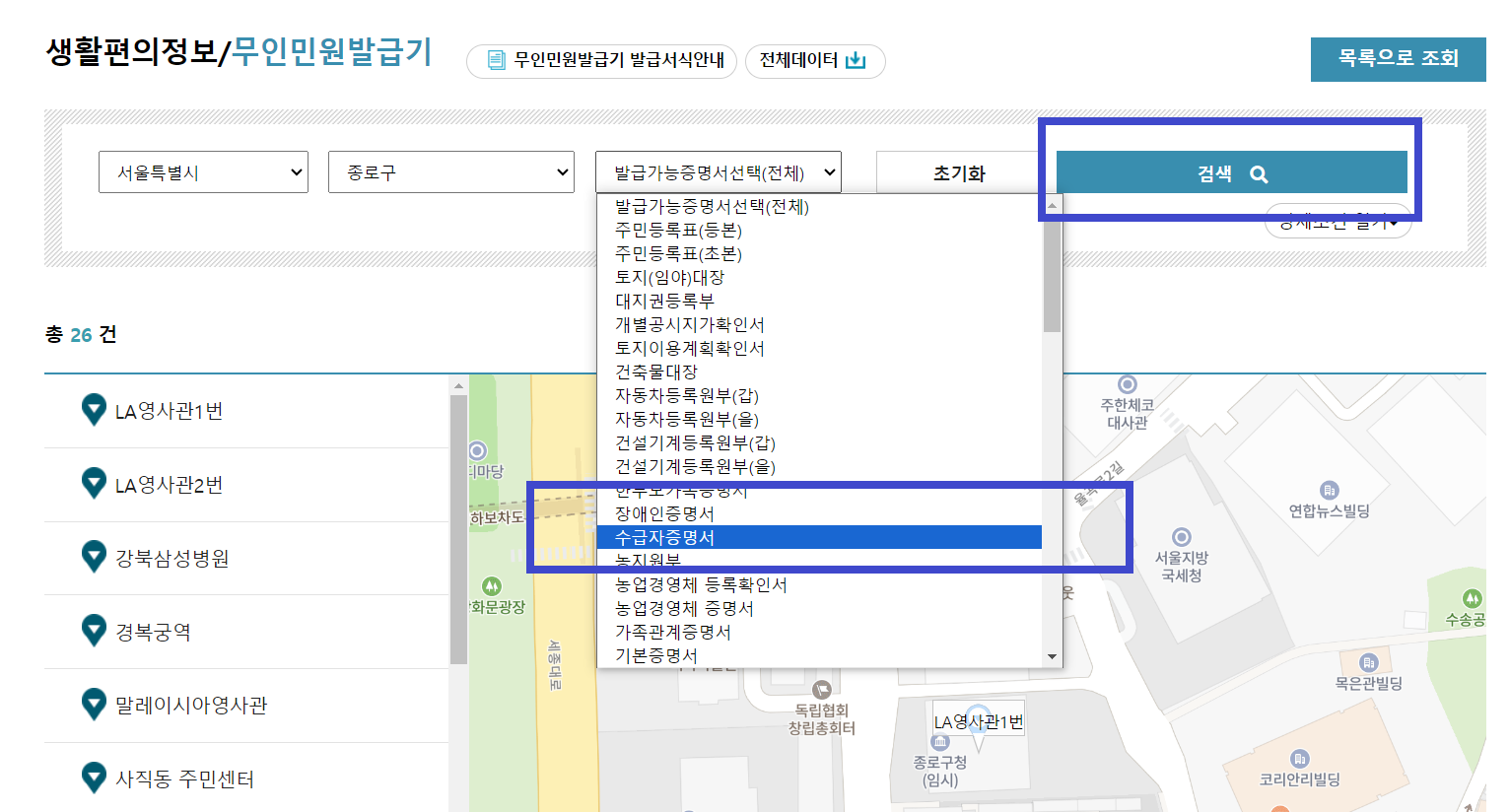Open the 전체데이터 download link
This screenshot has width=1509, height=812.
click(814, 60)
